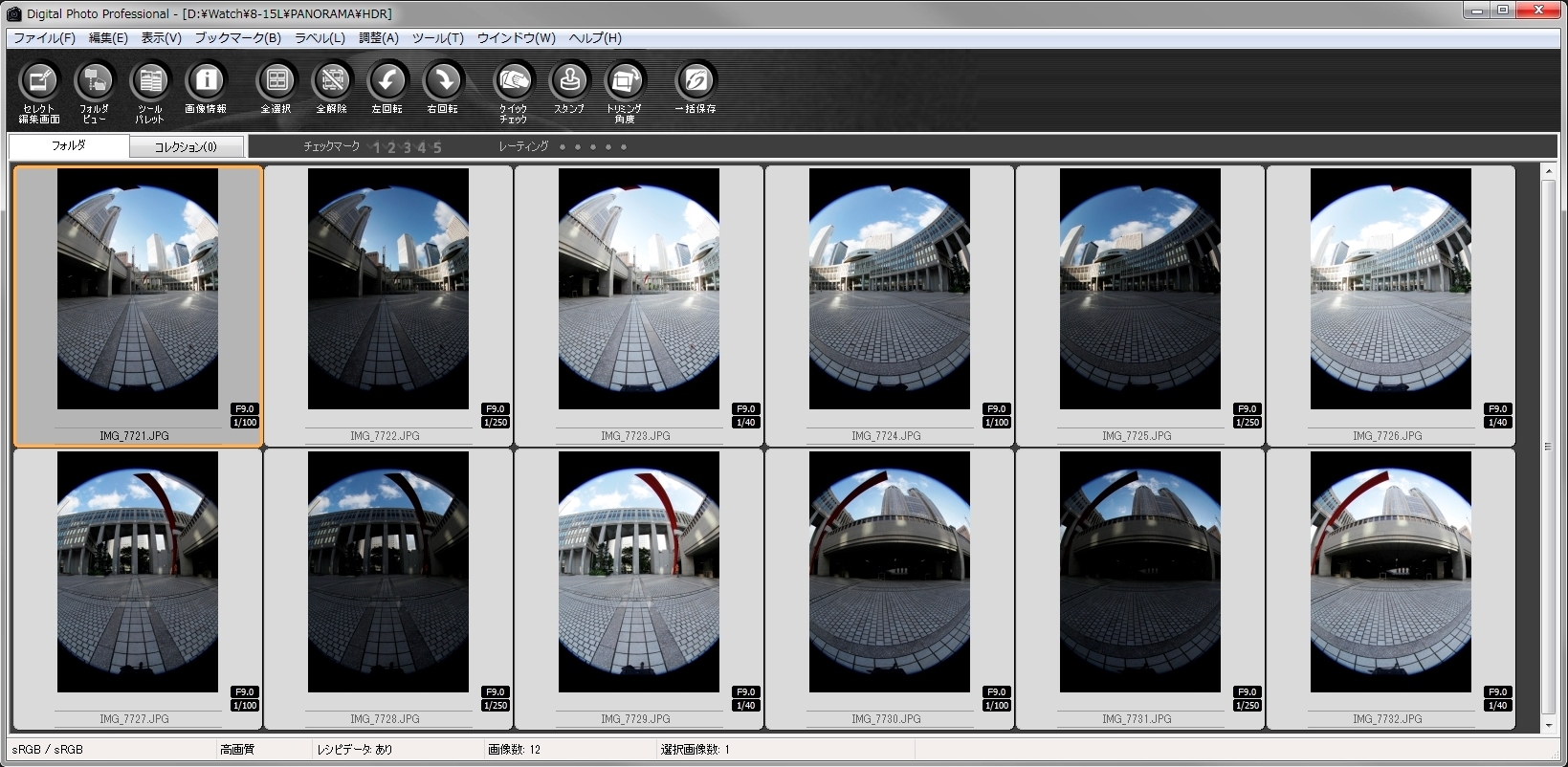The image size is (1568, 767).
Task: Set rating filter to third dot
Action: [x=593, y=147]
